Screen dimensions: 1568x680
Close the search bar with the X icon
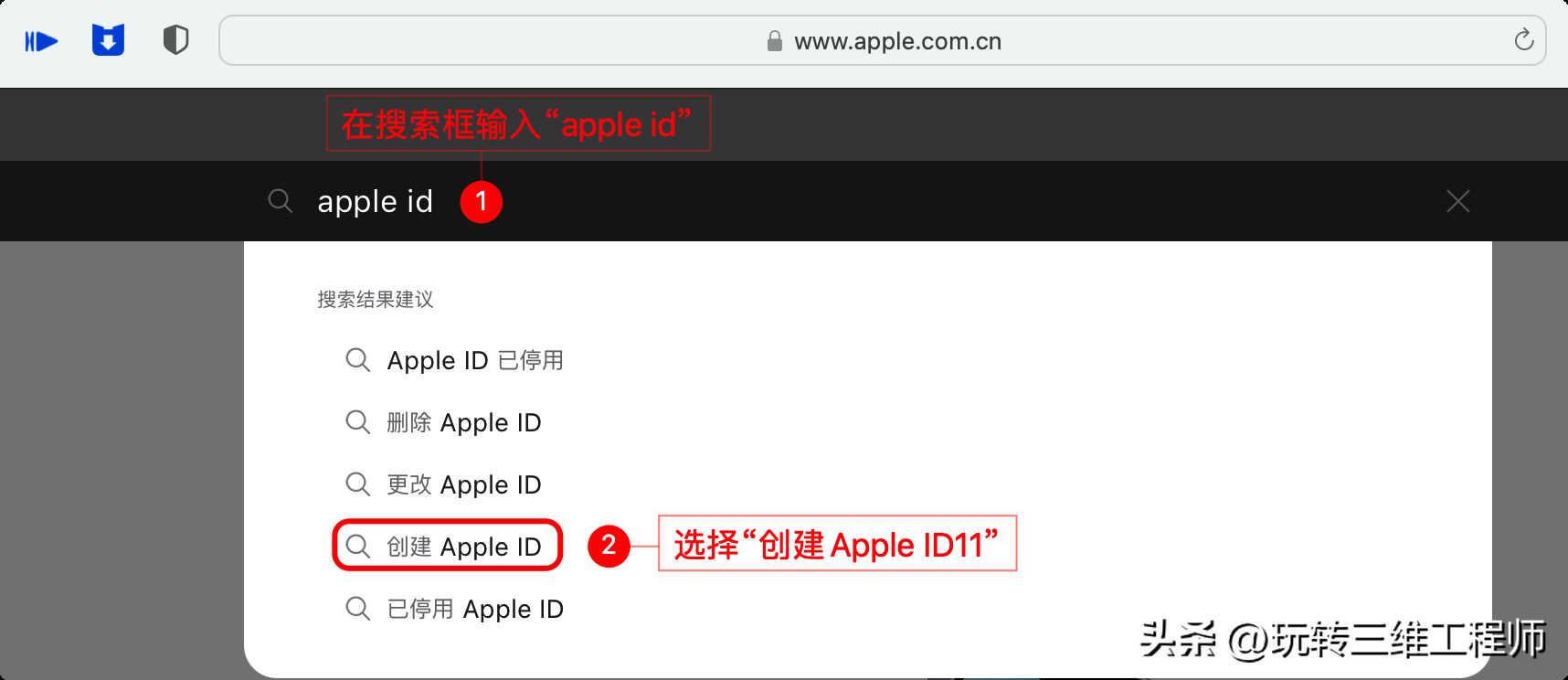coord(1457,201)
